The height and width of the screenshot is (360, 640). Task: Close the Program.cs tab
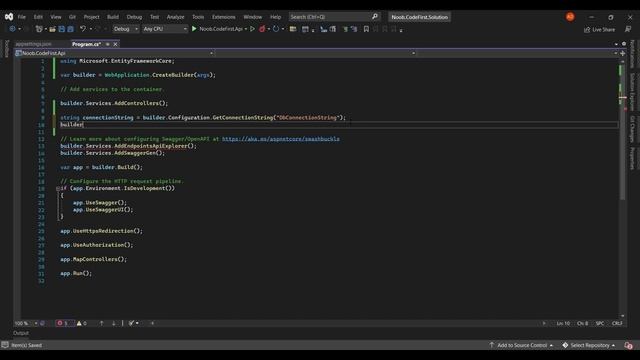pyautogui.click(x=116, y=44)
